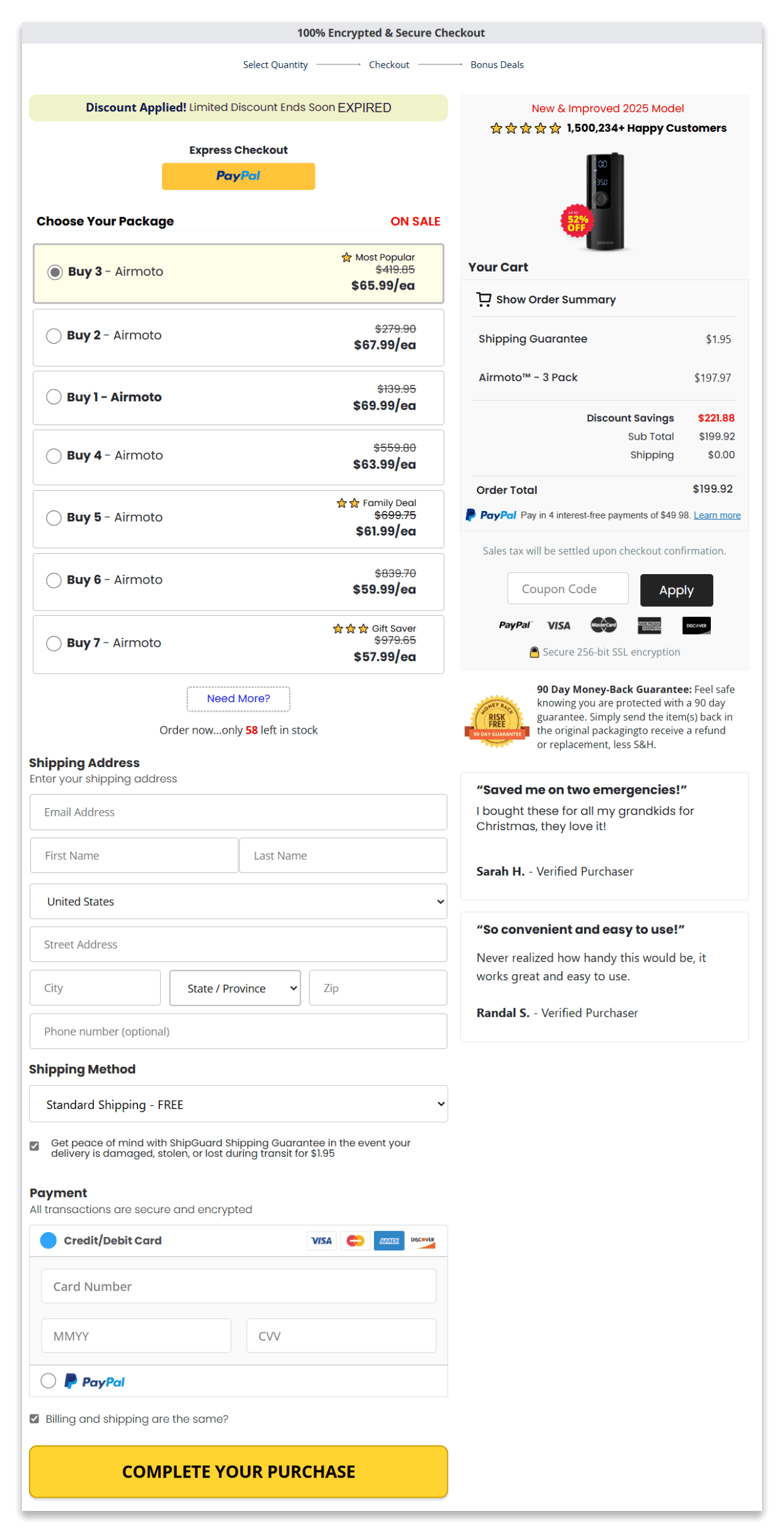Focus the Email Address field
This screenshot has height=1533, width=784.
[x=238, y=813]
